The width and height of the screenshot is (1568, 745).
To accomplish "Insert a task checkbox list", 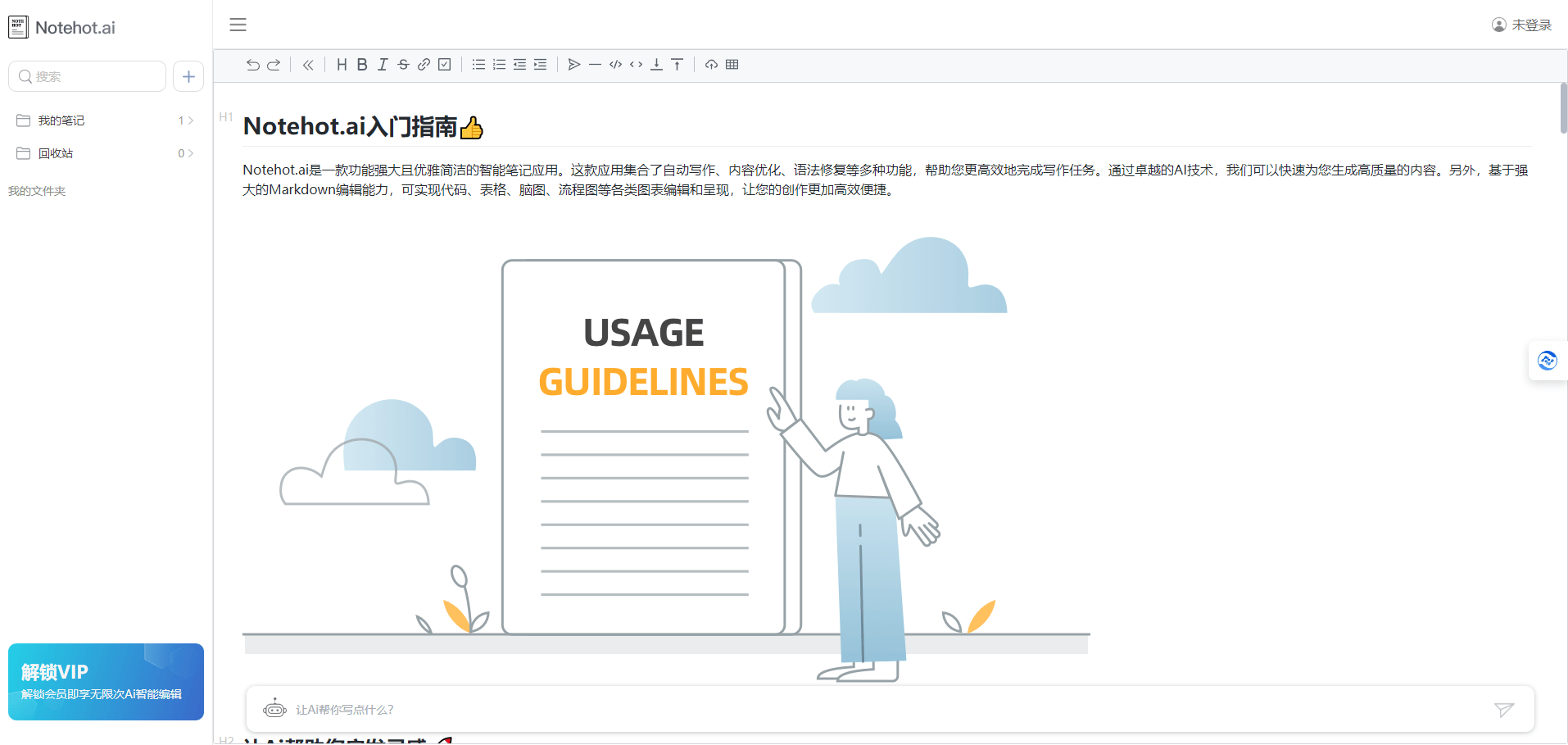I will 445,65.
